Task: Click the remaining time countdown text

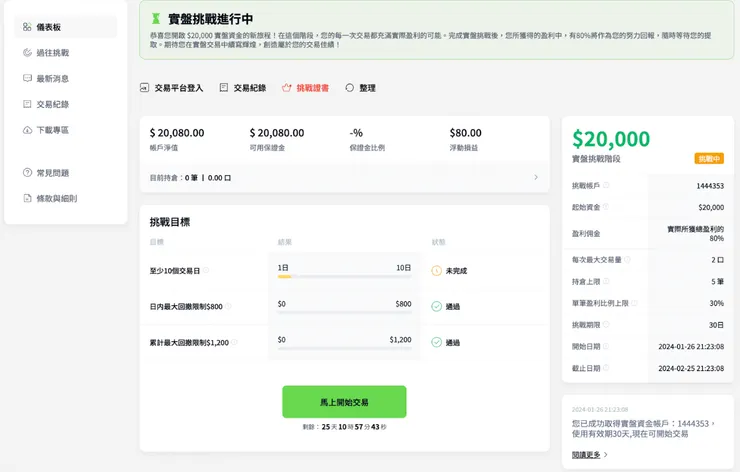Action: pos(345,427)
